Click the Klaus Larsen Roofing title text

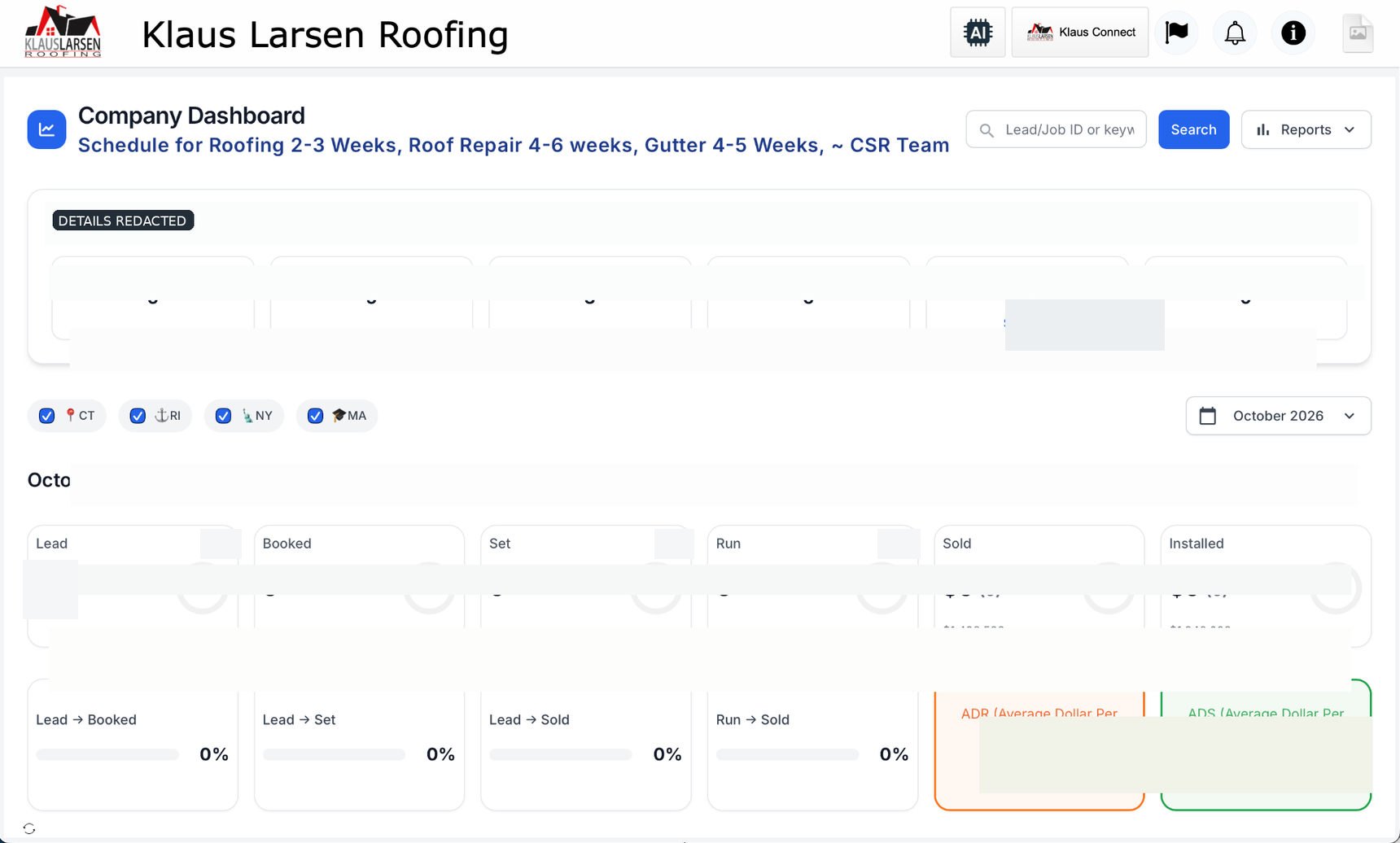click(325, 35)
